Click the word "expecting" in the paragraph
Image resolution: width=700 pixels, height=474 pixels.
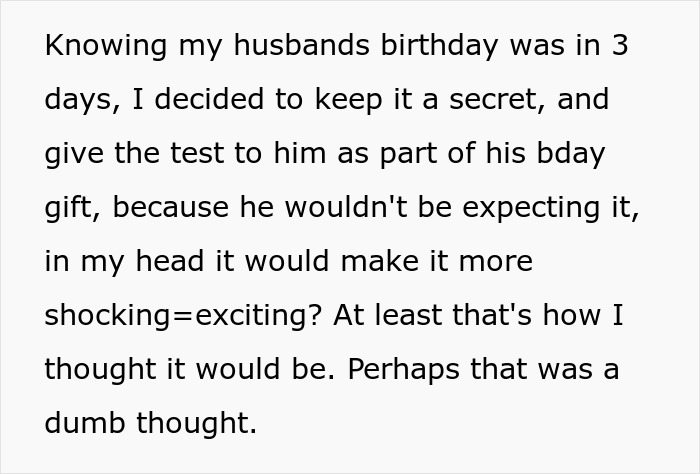[531, 208]
